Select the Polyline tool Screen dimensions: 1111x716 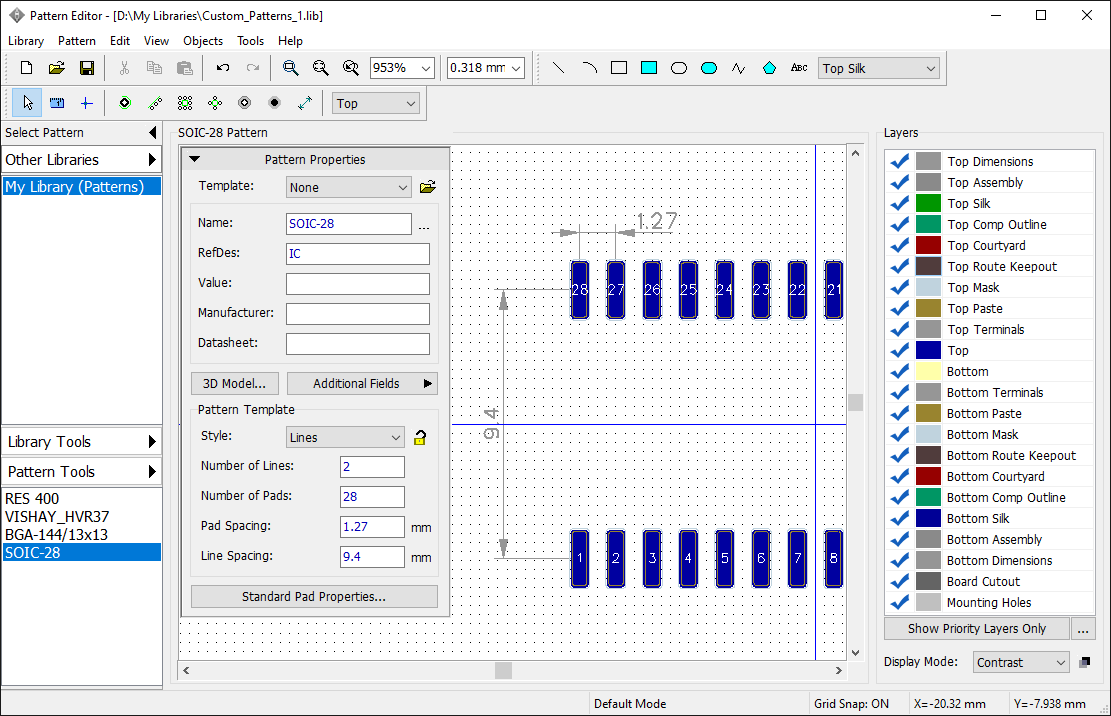pyautogui.click(x=739, y=68)
